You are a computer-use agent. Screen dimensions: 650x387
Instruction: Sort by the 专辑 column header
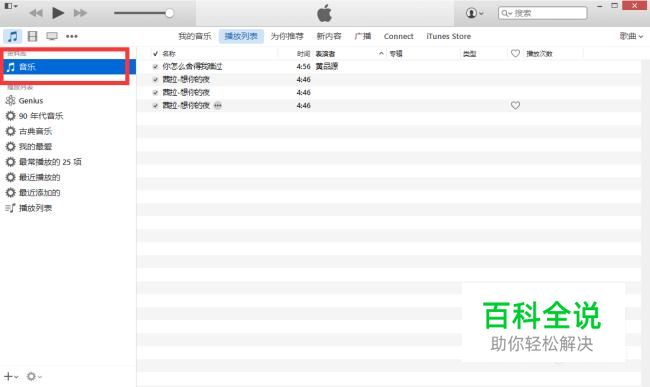point(396,53)
